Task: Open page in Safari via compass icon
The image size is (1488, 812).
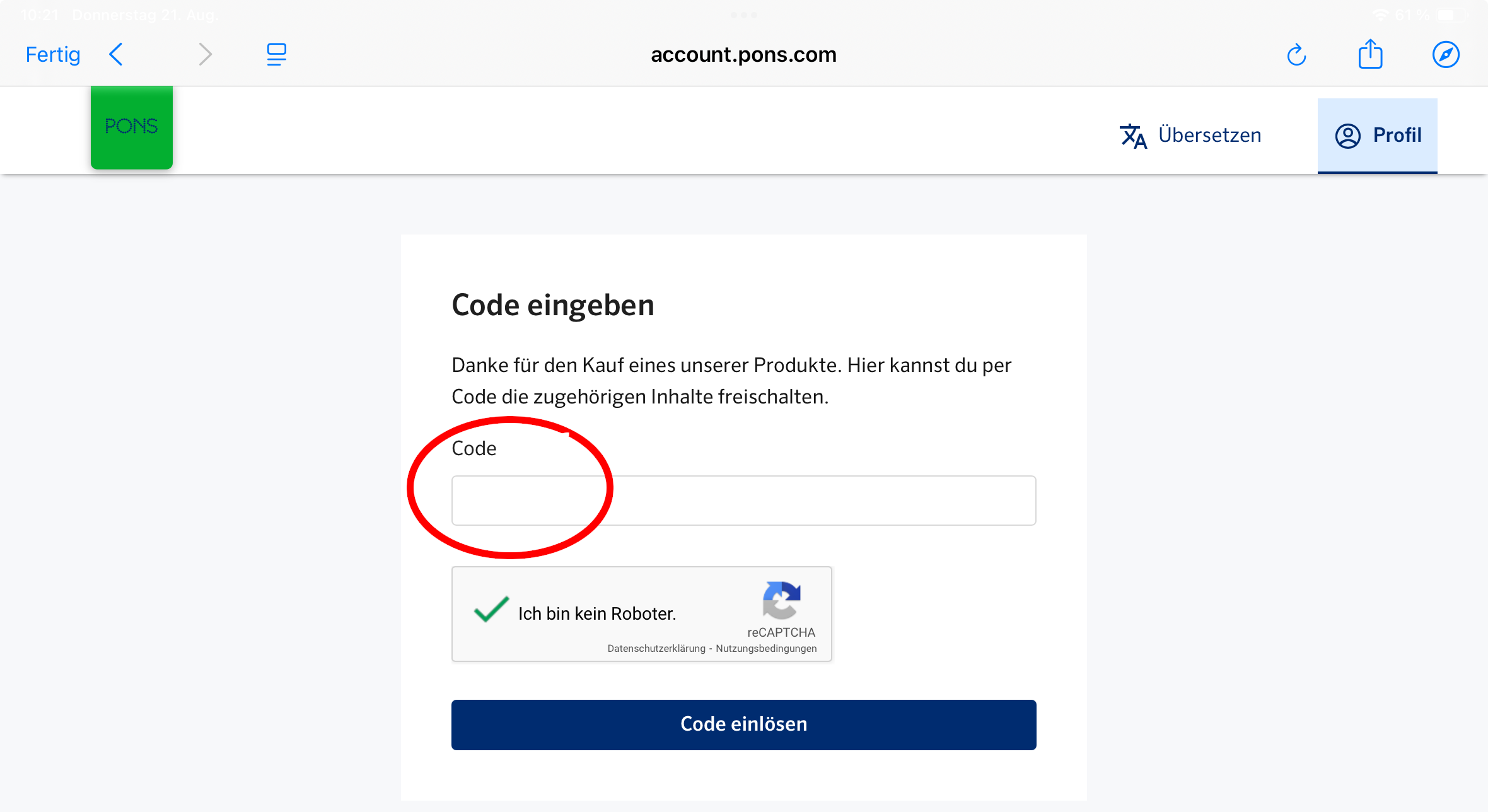Action: tap(1445, 55)
